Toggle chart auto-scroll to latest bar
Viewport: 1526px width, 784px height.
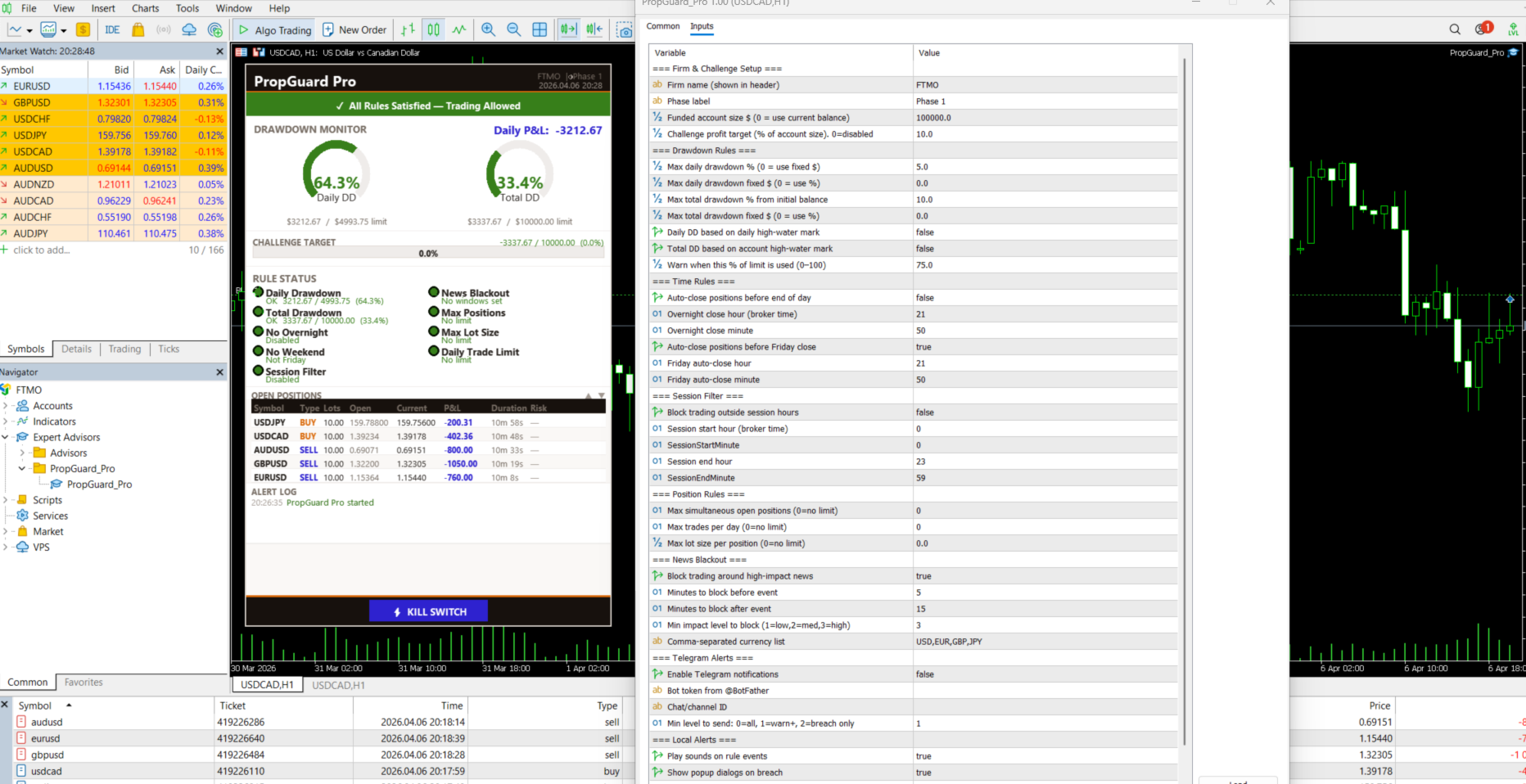point(568,29)
